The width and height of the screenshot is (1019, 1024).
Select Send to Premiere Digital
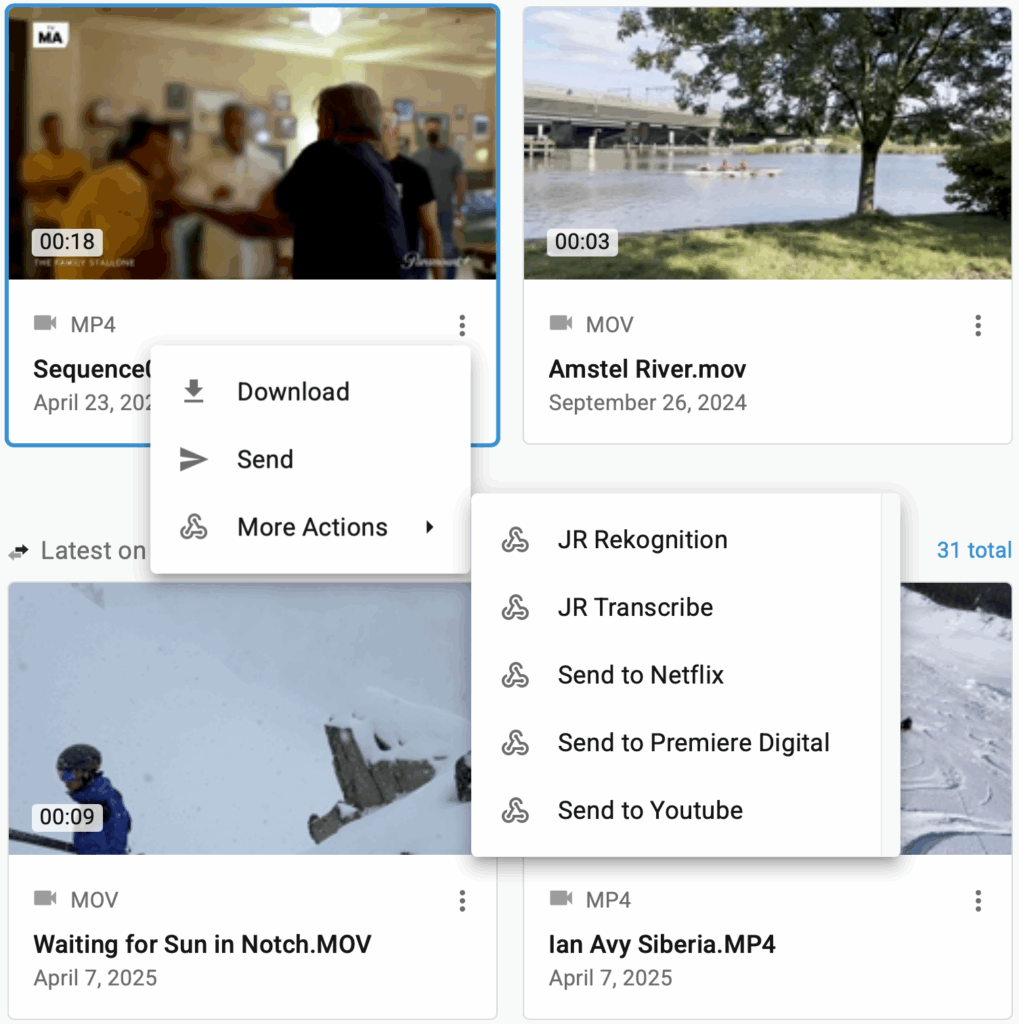693,743
